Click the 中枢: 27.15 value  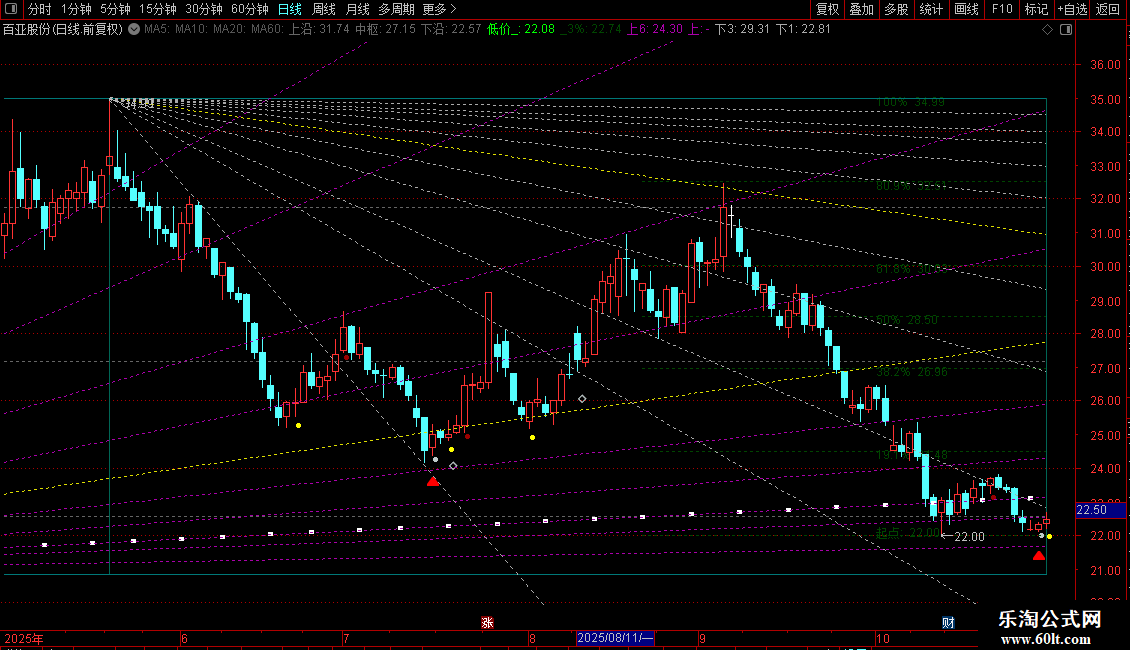click(386, 30)
